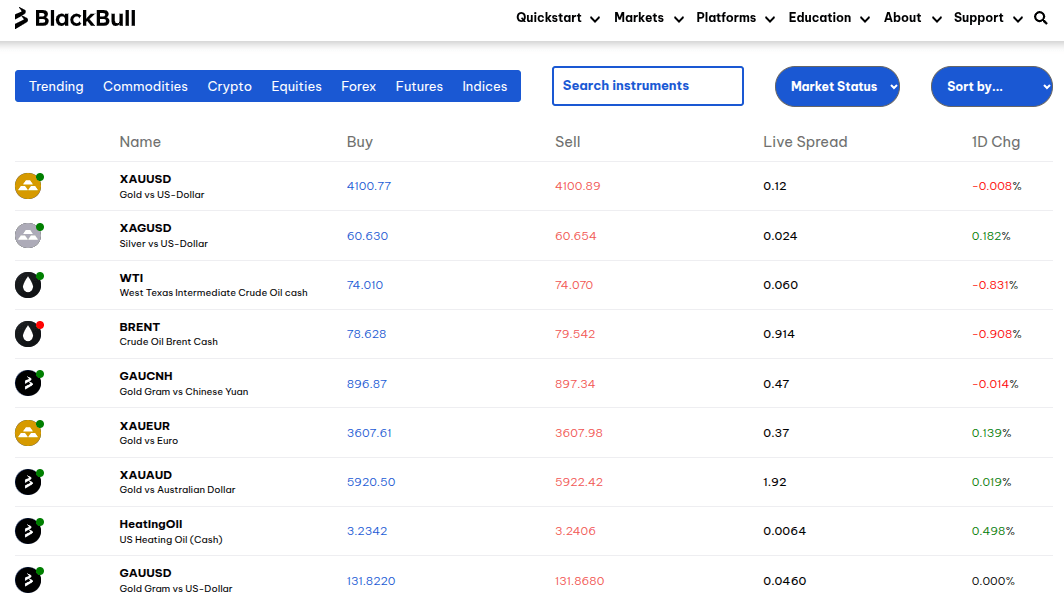Click XAUEUR buy price 3607.61

point(369,433)
